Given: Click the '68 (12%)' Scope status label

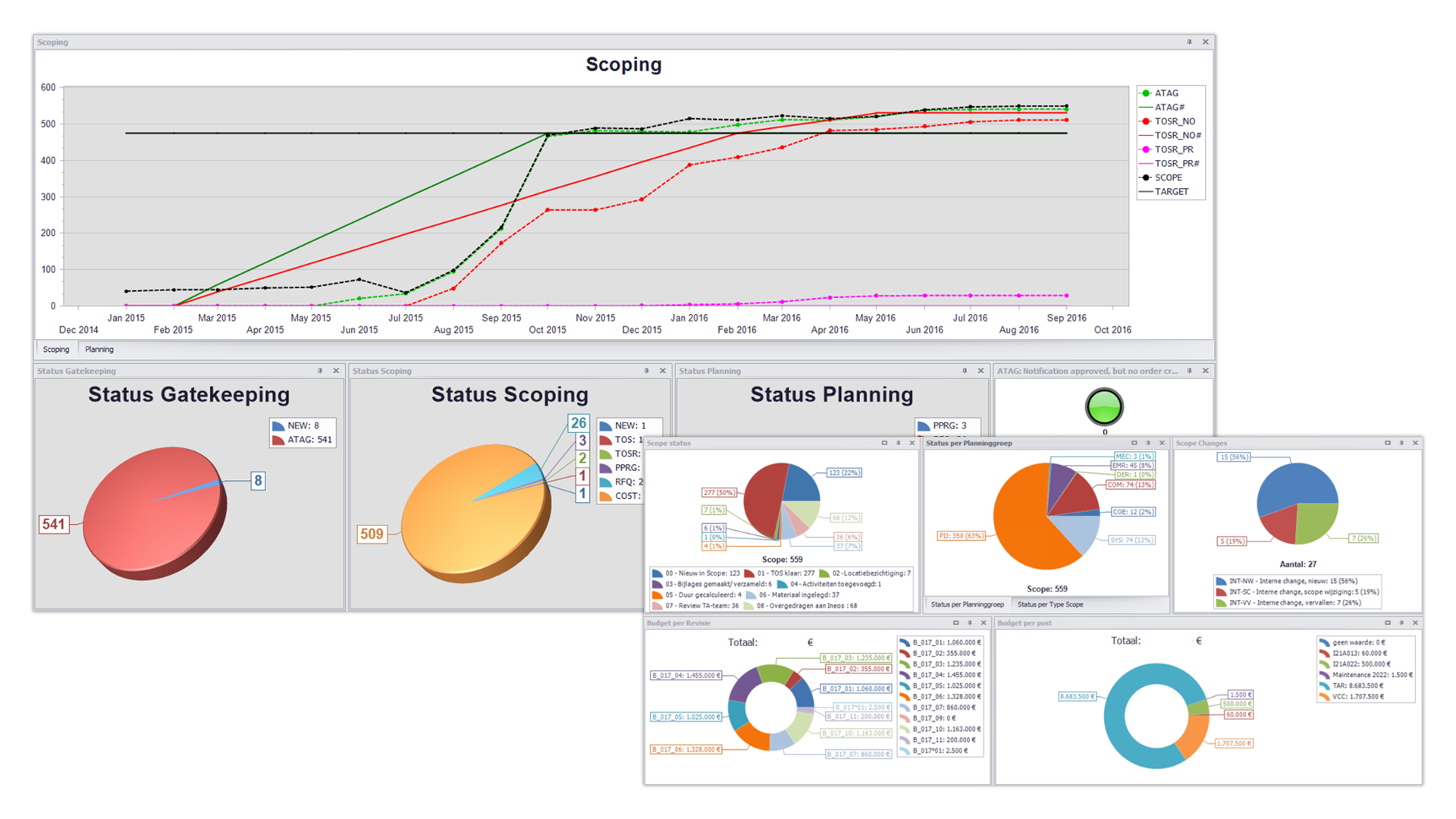Looking at the screenshot, I should click(846, 518).
